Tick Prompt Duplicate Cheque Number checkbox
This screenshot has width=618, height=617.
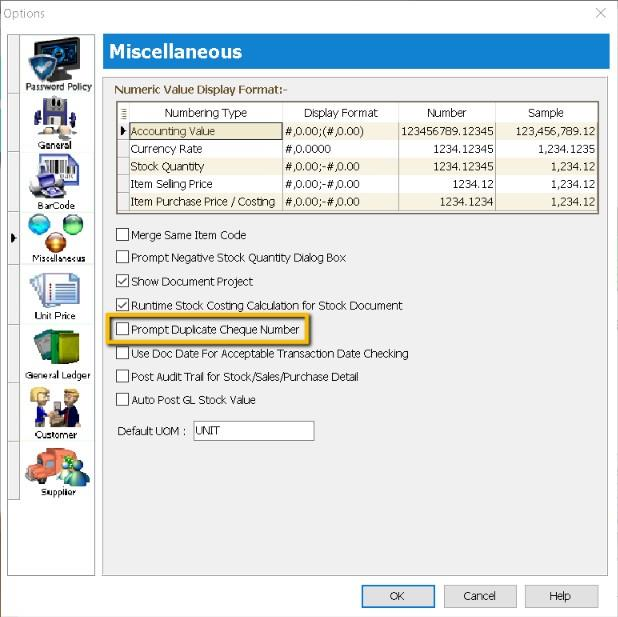[123, 329]
